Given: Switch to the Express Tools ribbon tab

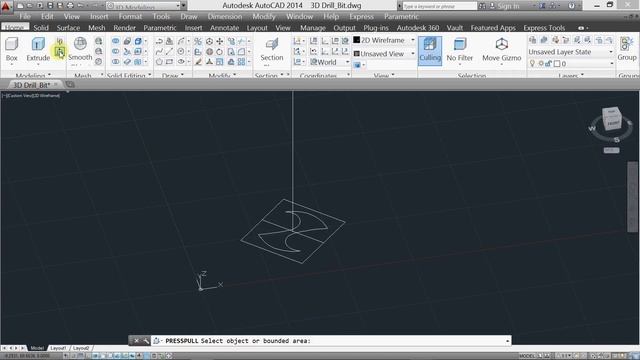Looking at the screenshot, I should pyautogui.click(x=544, y=28).
